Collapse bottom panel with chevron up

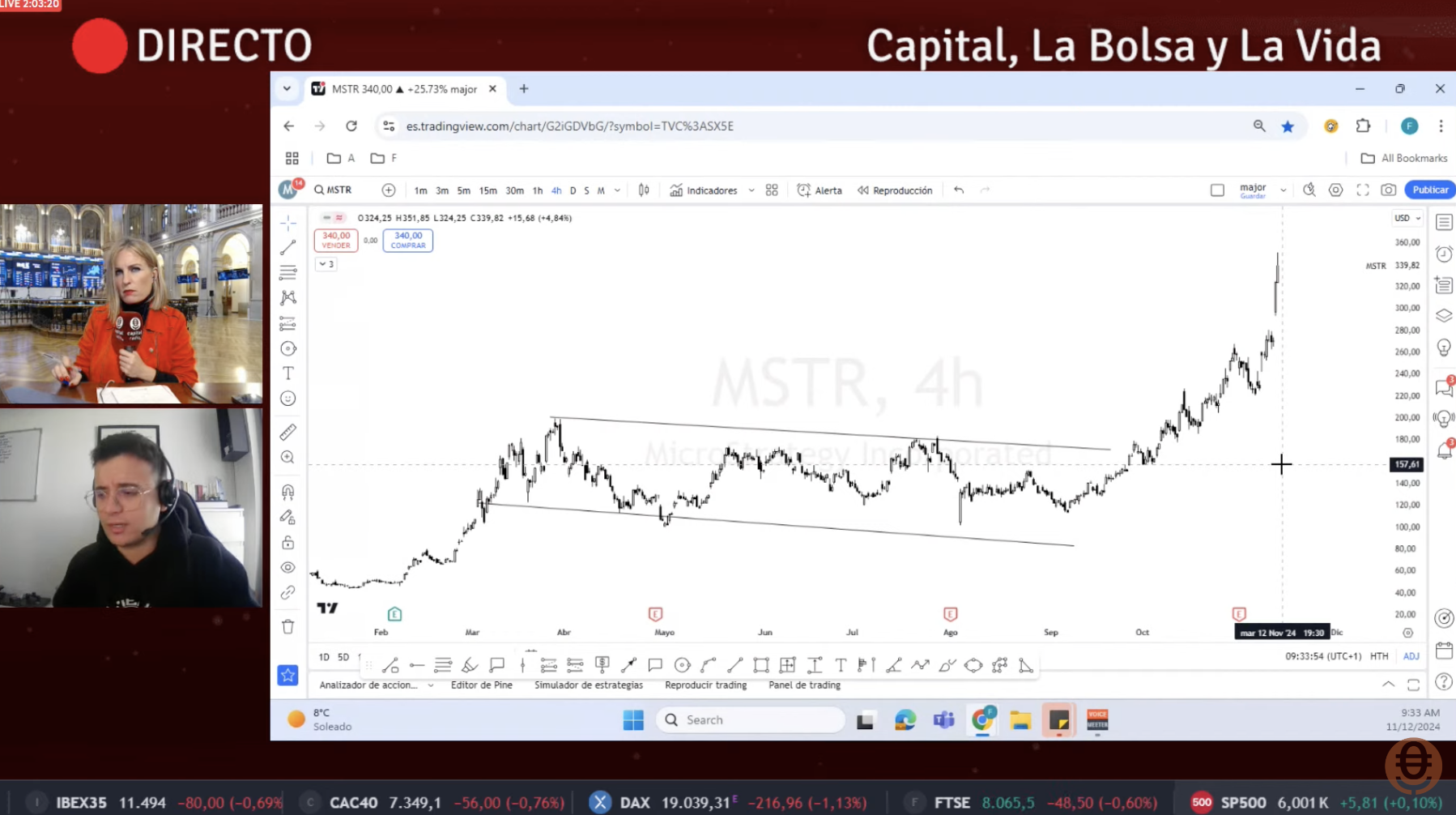[1388, 685]
